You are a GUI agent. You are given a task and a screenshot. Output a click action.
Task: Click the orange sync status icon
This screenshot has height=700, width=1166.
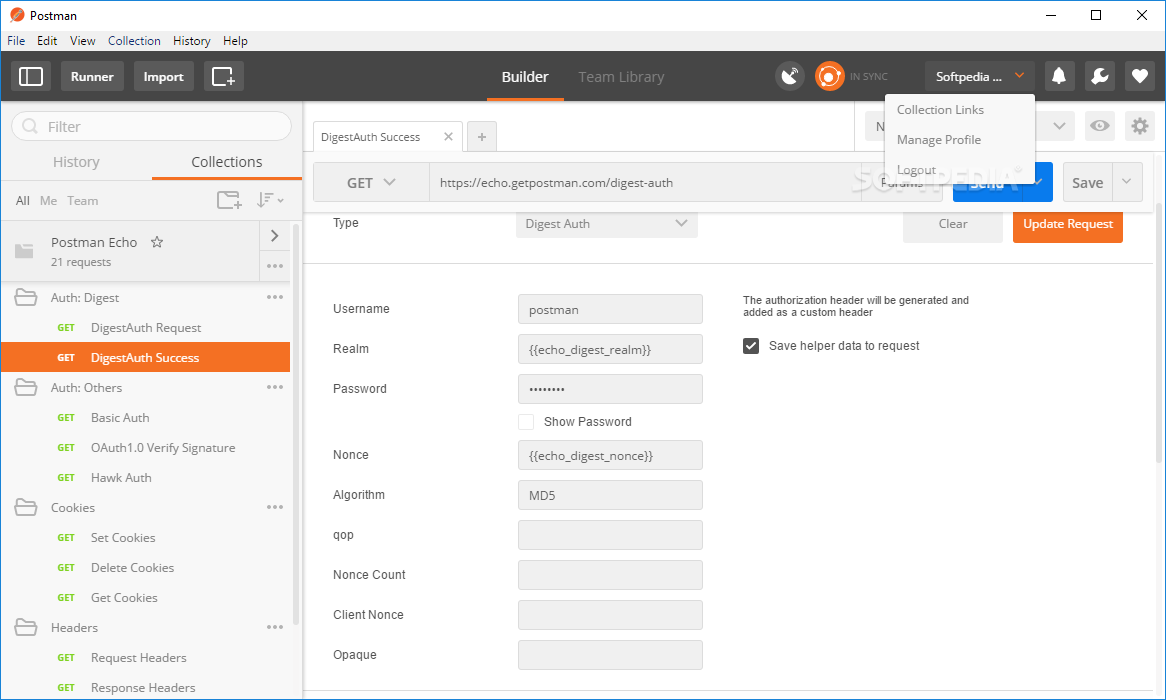(x=829, y=76)
